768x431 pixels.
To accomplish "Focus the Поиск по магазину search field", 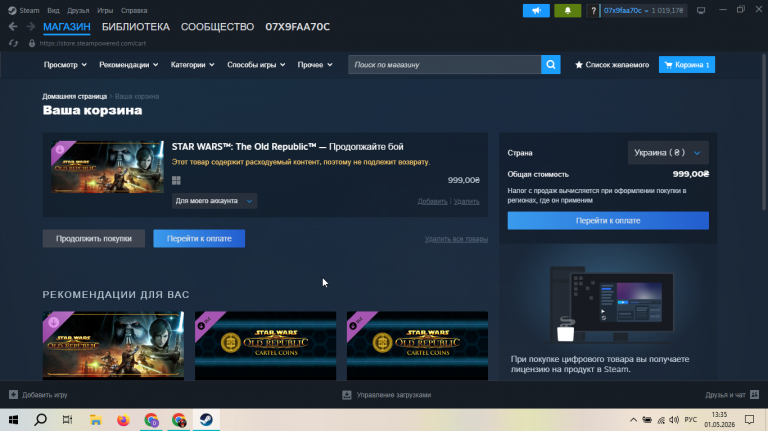I will point(444,65).
